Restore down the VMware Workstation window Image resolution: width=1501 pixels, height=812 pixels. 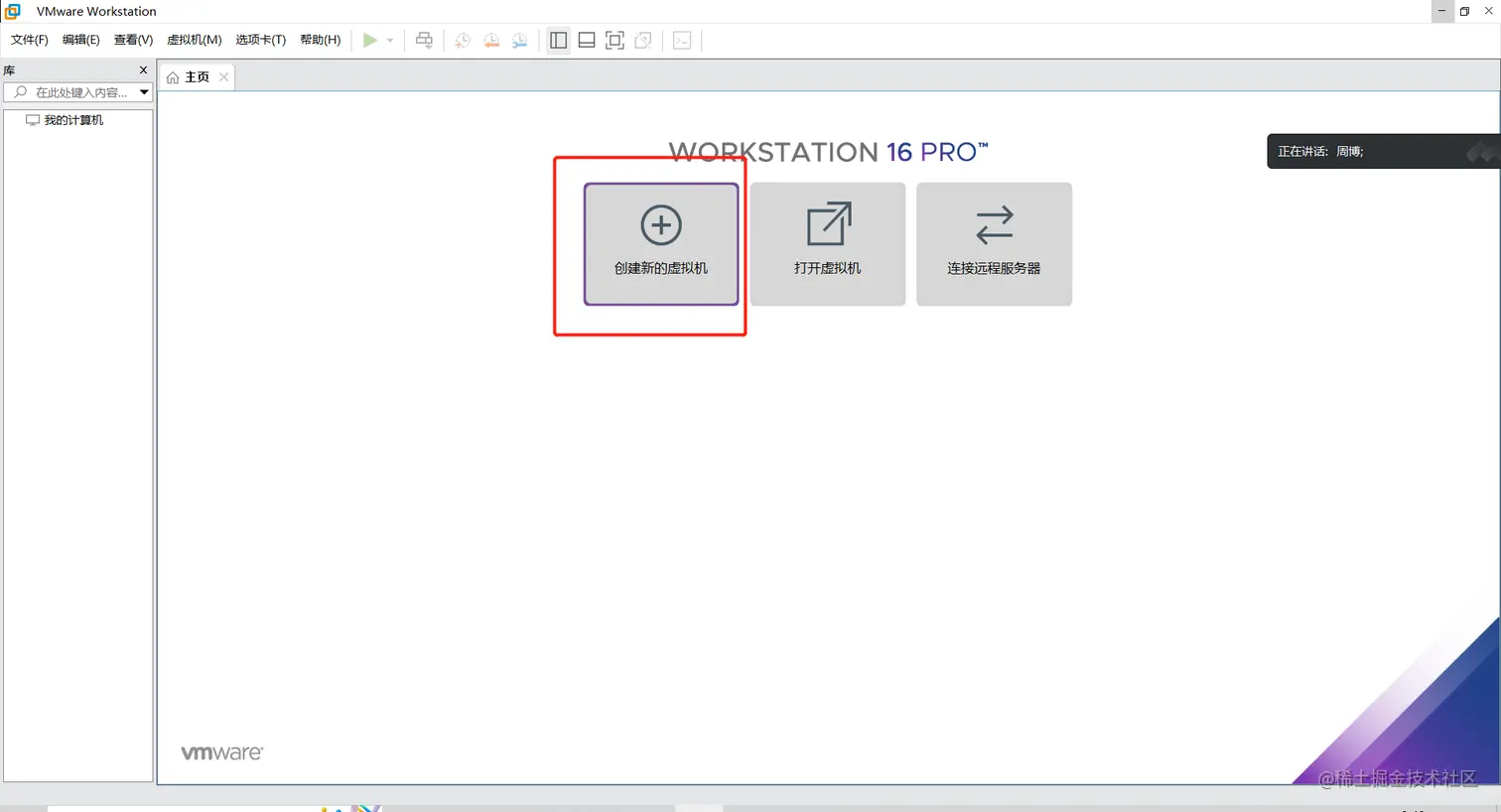click(1464, 11)
